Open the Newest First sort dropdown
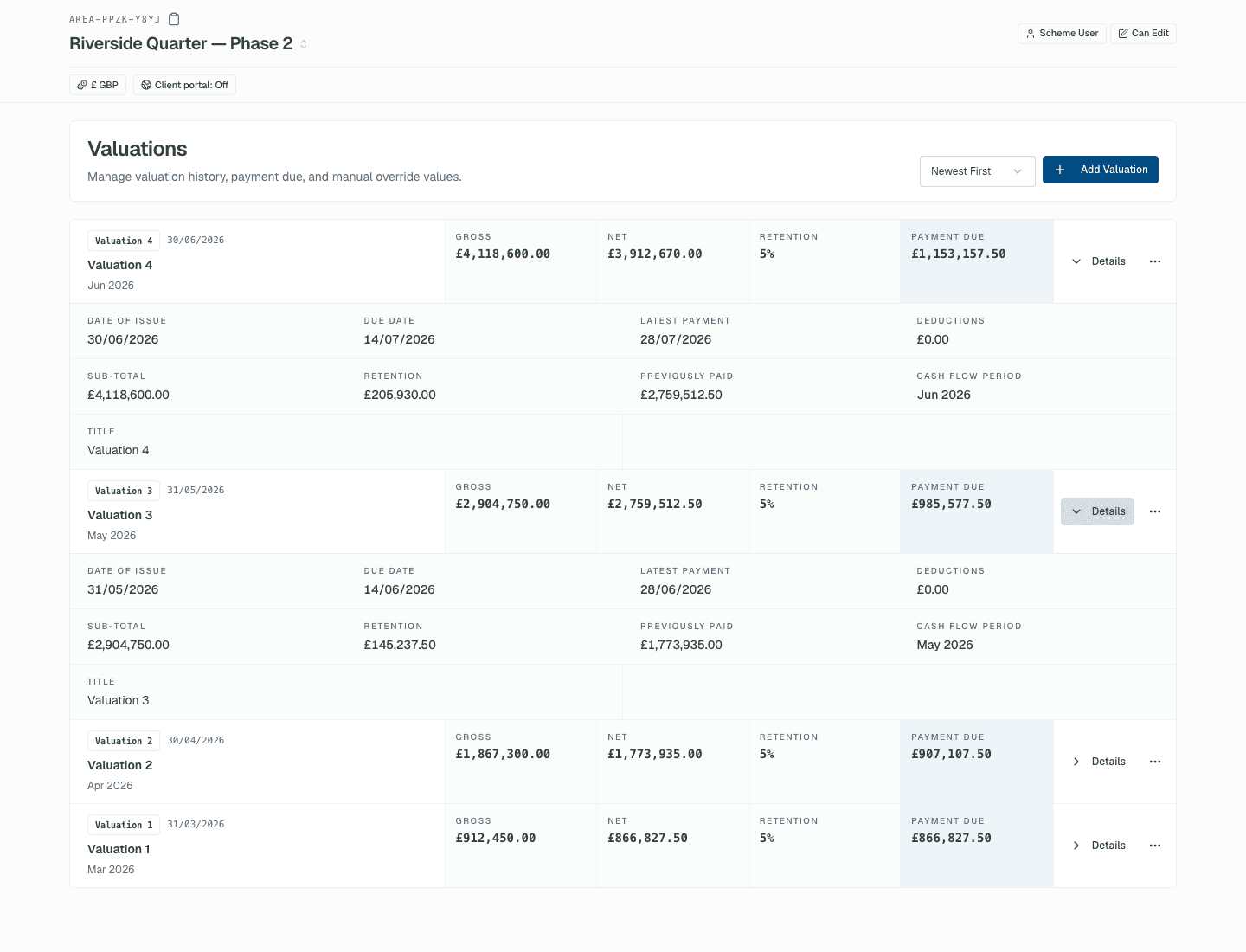1246x952 pixels. (977, 171)
